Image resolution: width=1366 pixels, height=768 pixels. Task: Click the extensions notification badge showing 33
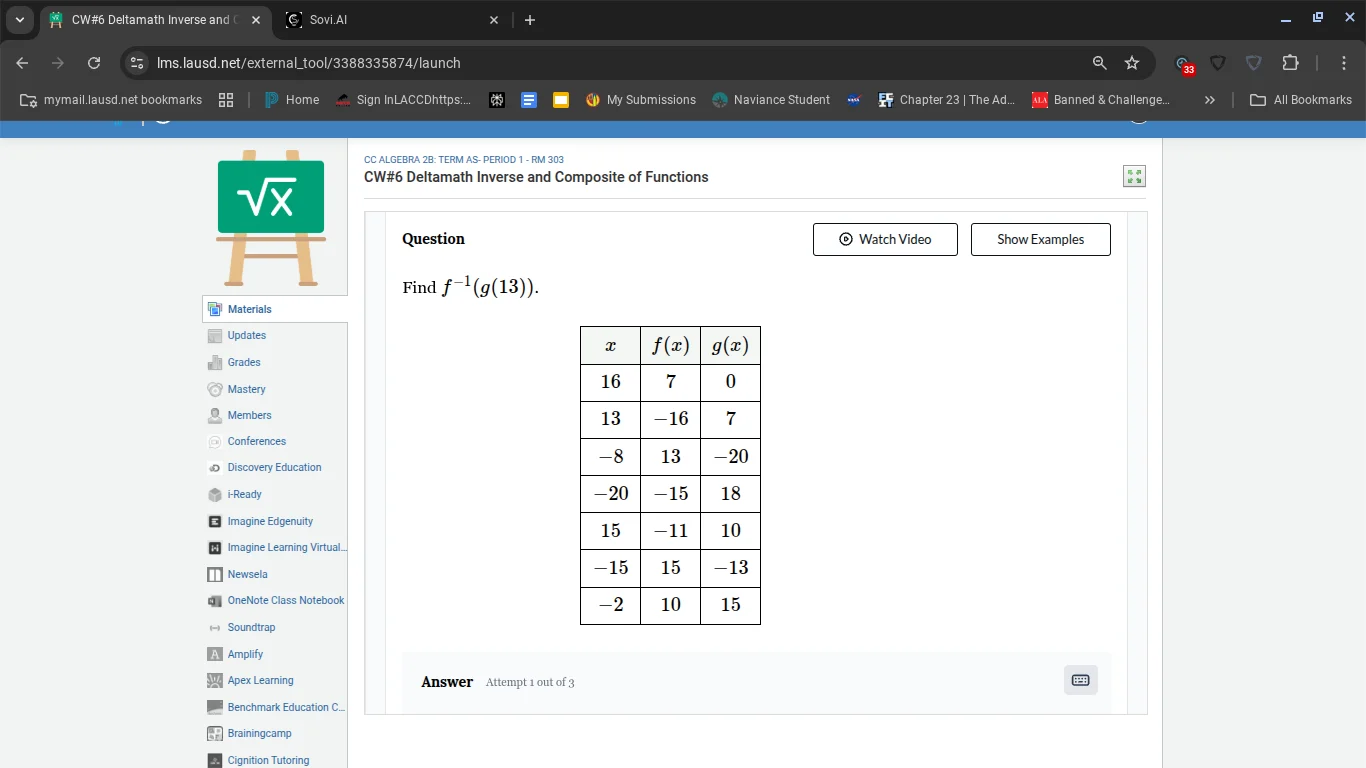coord(1187,68)
